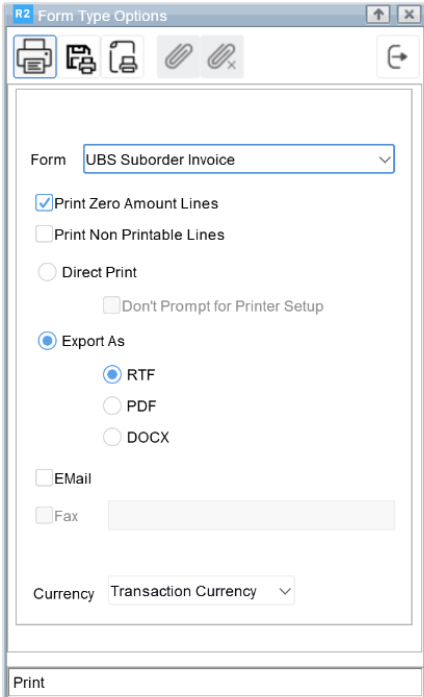The height and width of the screenshot is (697, 424).
Task: Click the exit arrow icon
Action: coord(398,57)
